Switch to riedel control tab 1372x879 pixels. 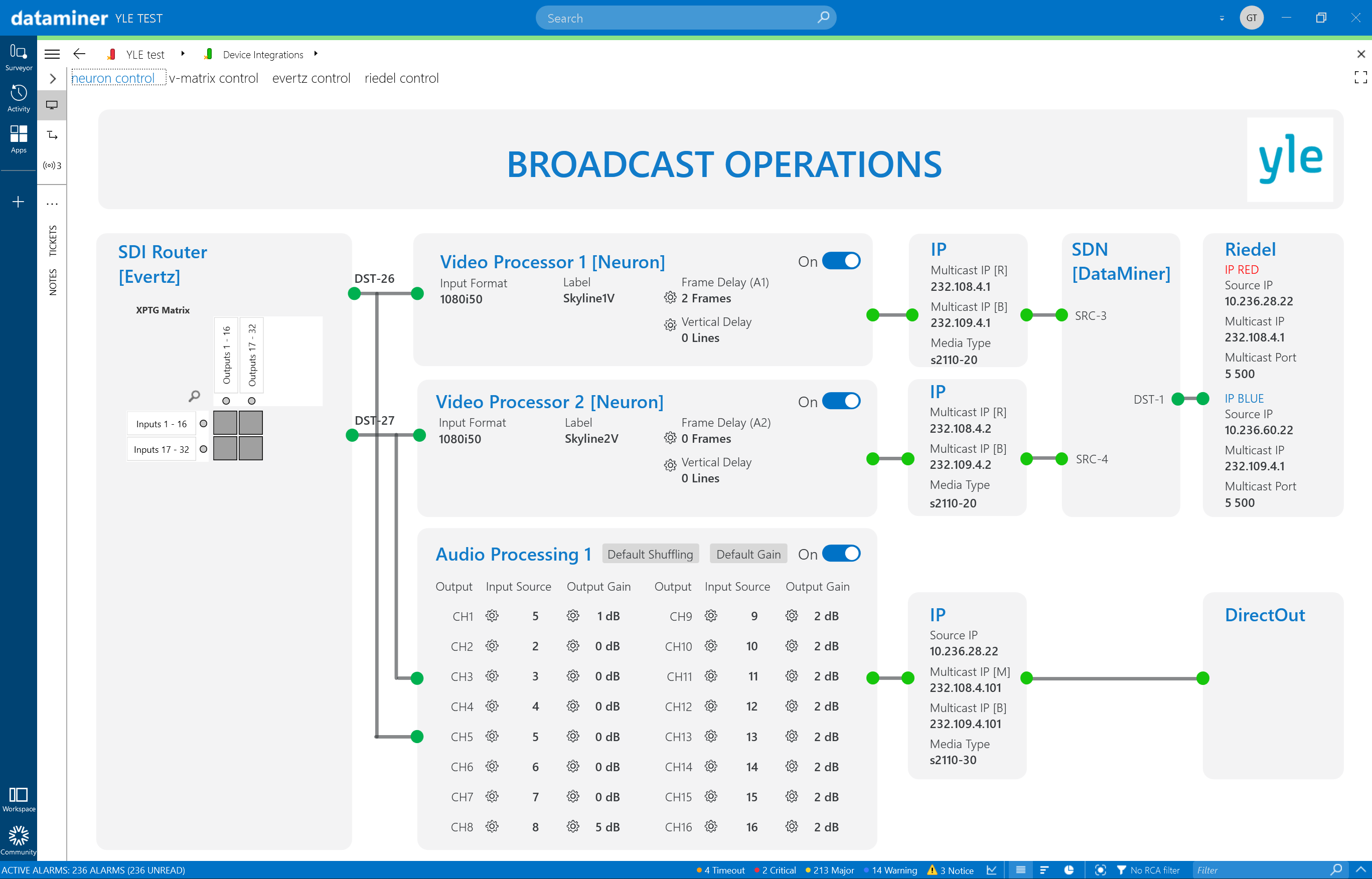click(x=401, y=78)
